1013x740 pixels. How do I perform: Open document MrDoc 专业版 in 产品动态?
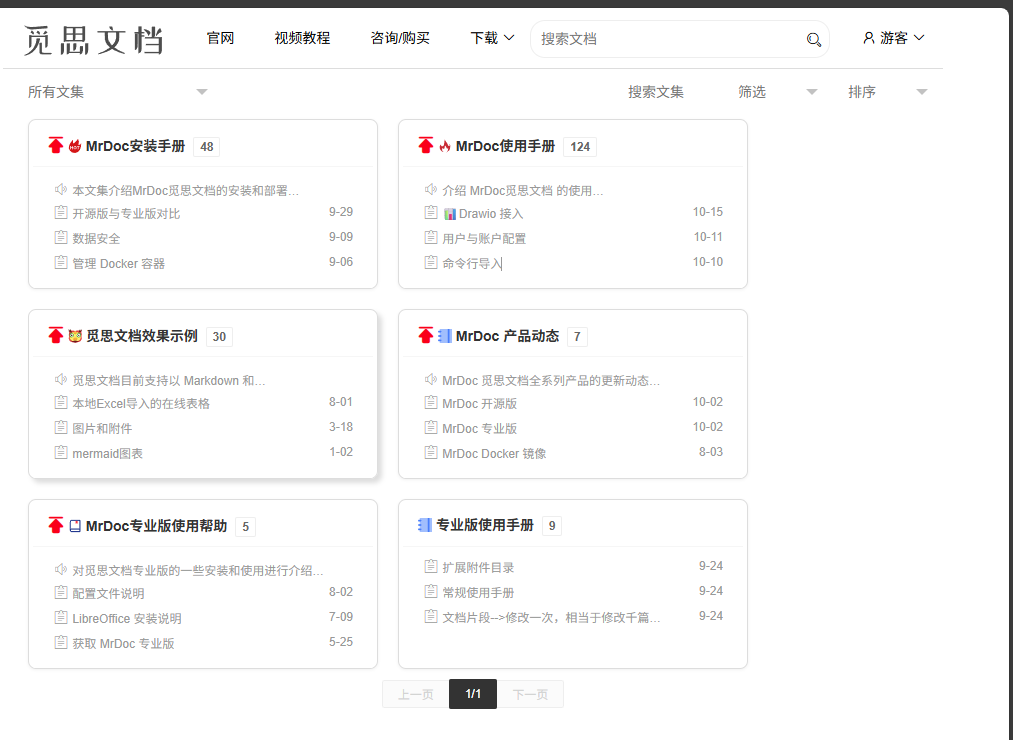tap(479, 428)
